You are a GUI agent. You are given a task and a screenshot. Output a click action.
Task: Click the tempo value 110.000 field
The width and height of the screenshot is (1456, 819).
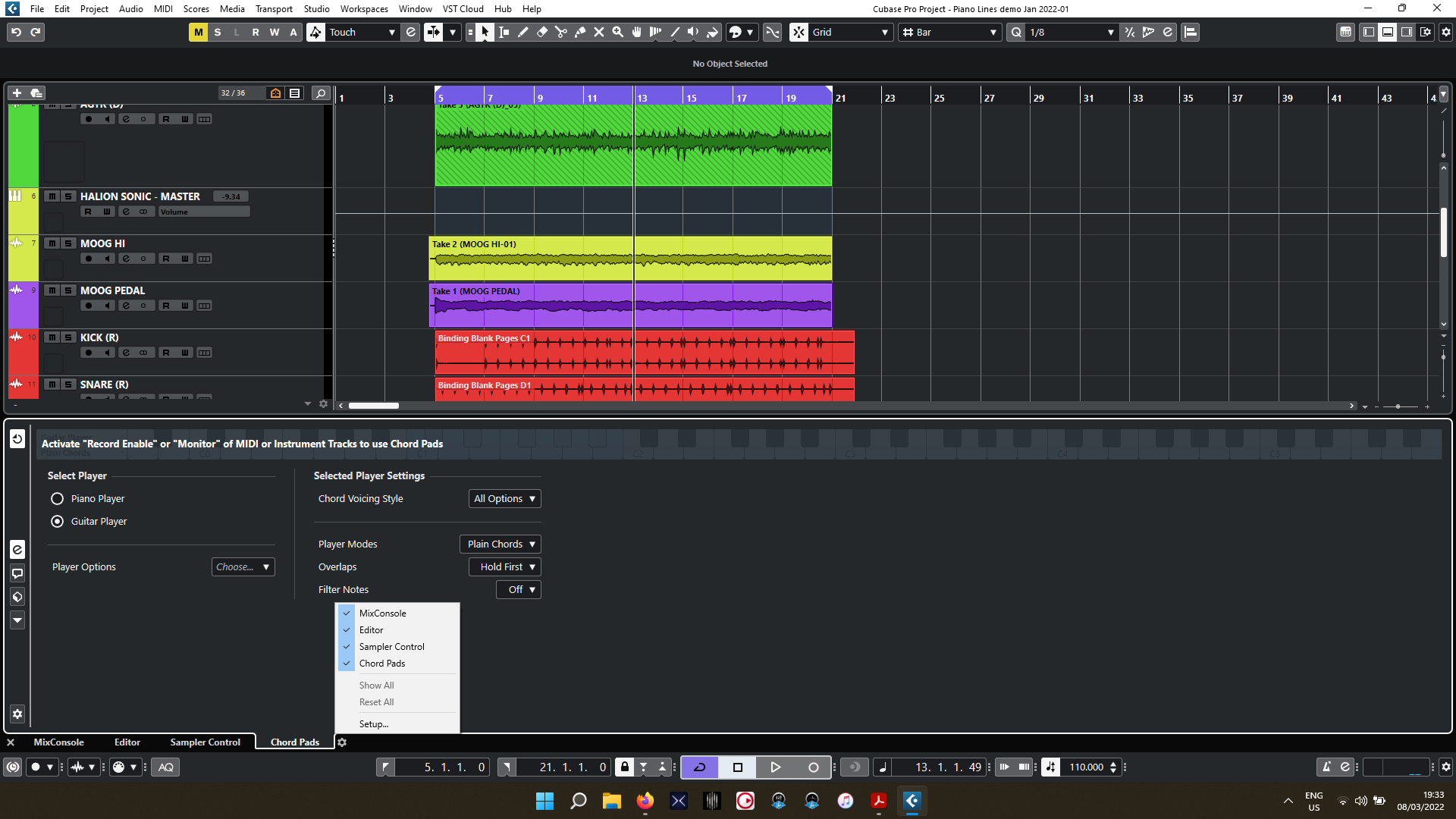pyautogui.click(x=1085, y=767)
